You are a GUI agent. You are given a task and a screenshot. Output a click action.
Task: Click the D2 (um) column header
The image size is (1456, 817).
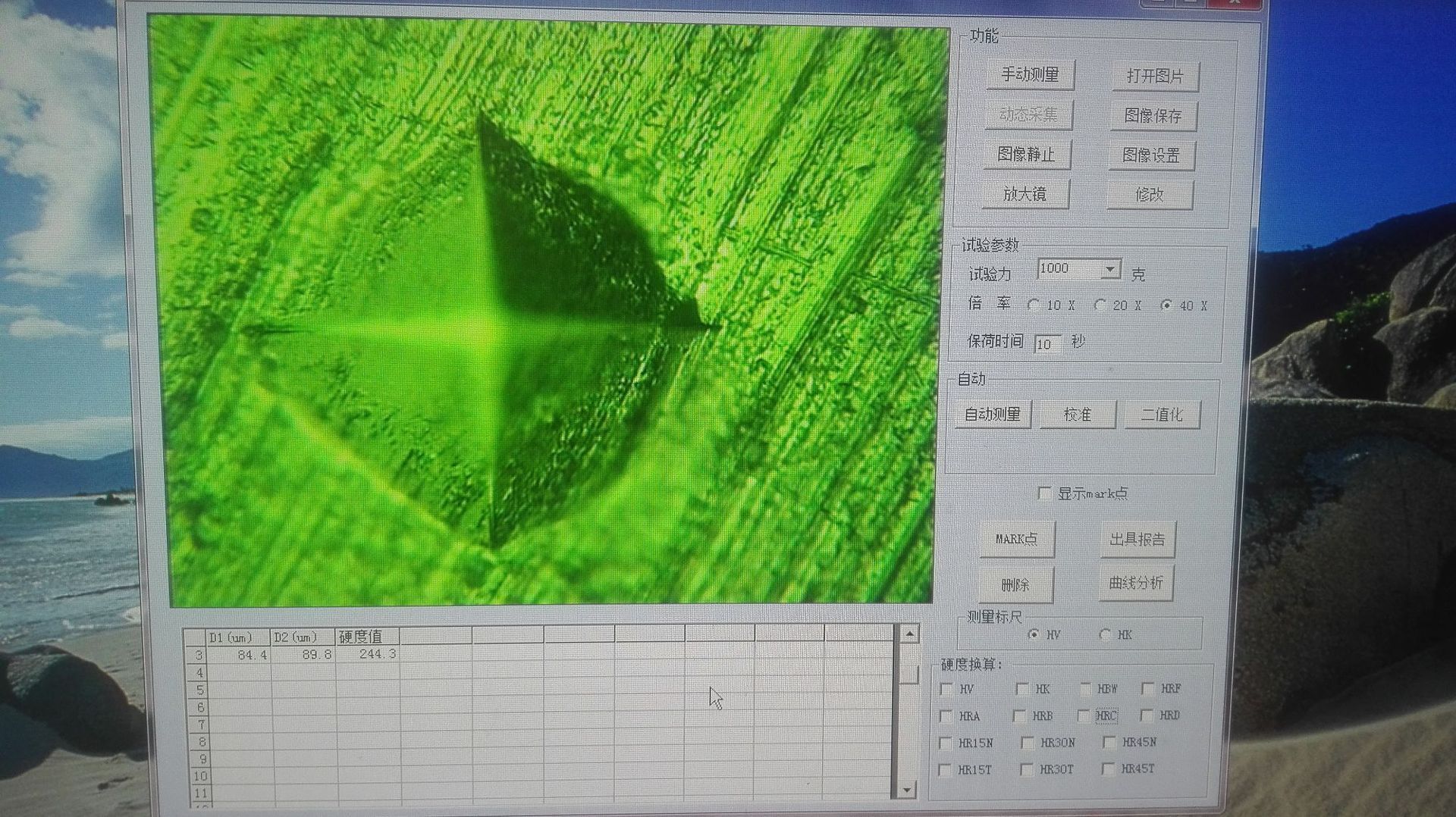(x=303, y=637)
